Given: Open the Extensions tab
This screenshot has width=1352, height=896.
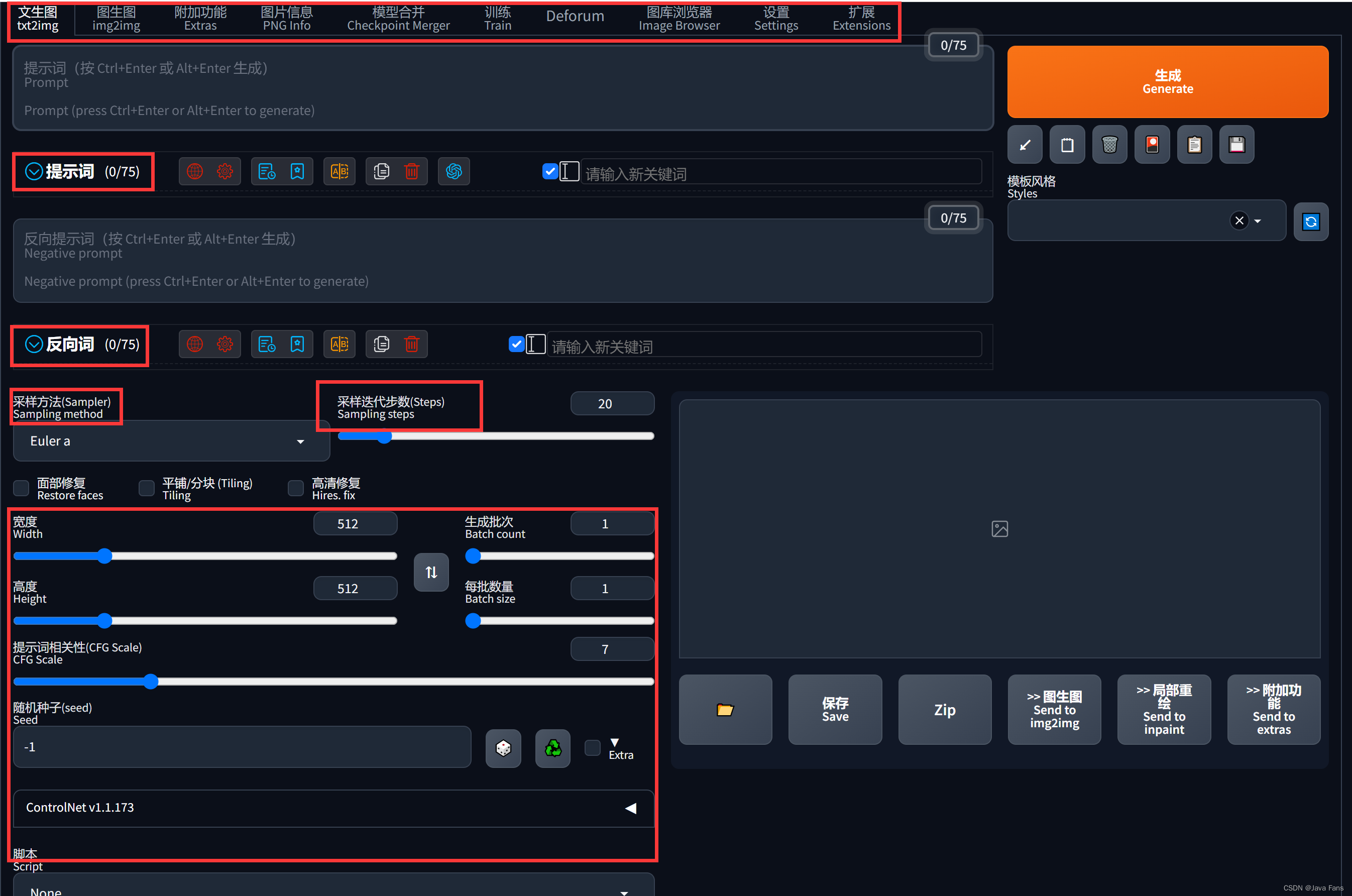Looking at the screenshot, I should pyautogui.click(x=861, y=19).
